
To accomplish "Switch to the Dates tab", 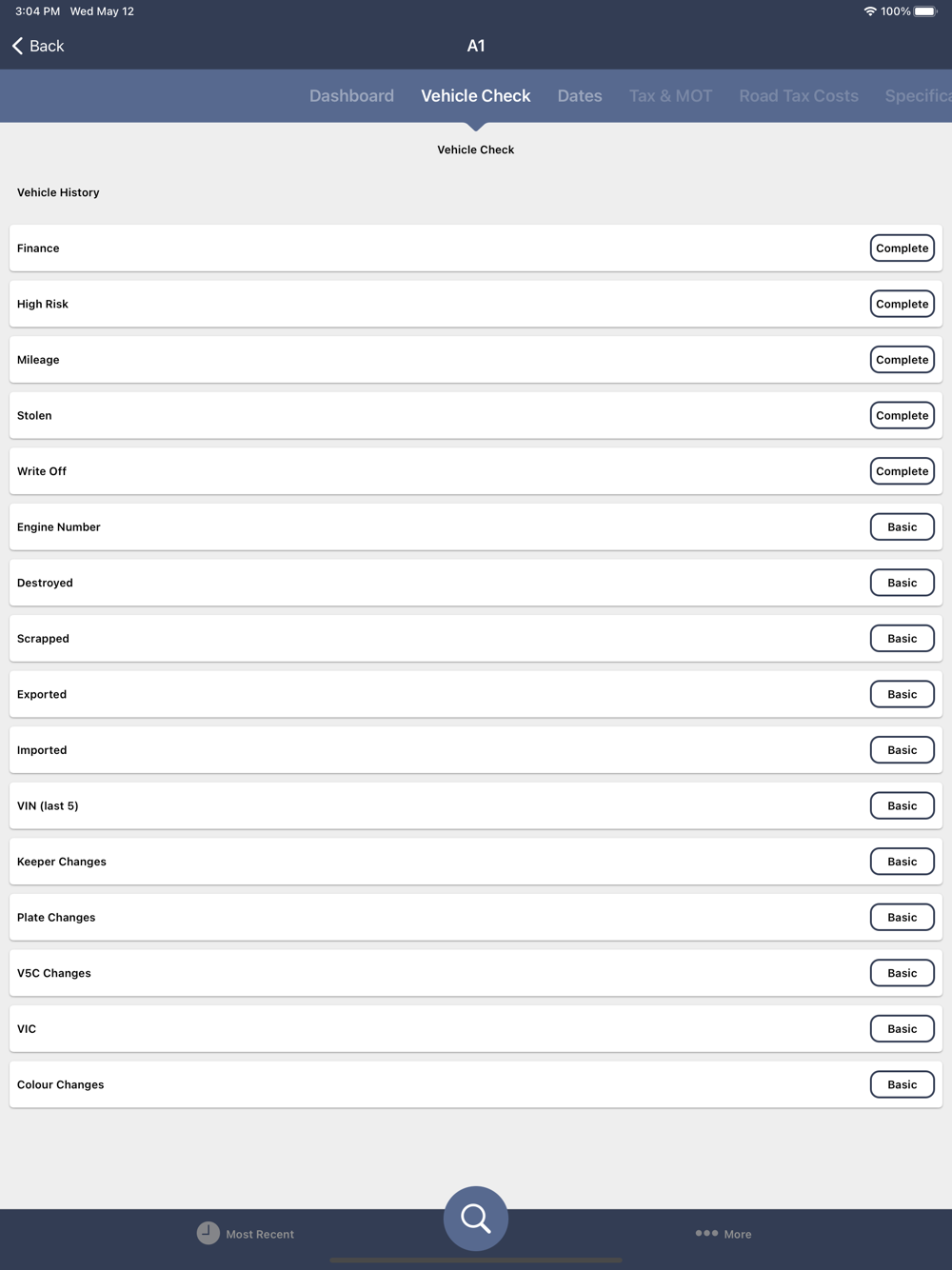I will click(x=580, y=96).
